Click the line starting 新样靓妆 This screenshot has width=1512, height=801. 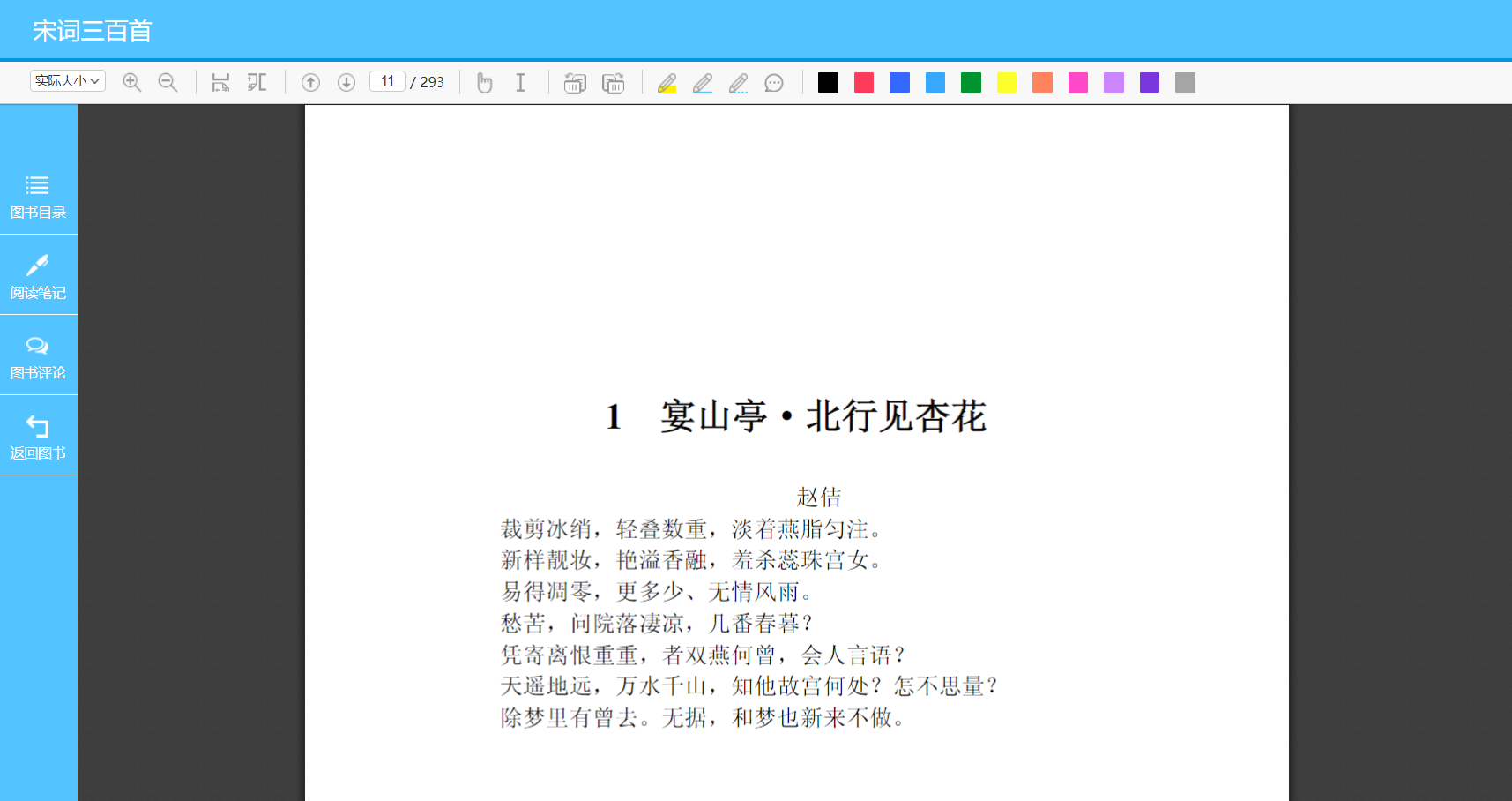[691, 560]
